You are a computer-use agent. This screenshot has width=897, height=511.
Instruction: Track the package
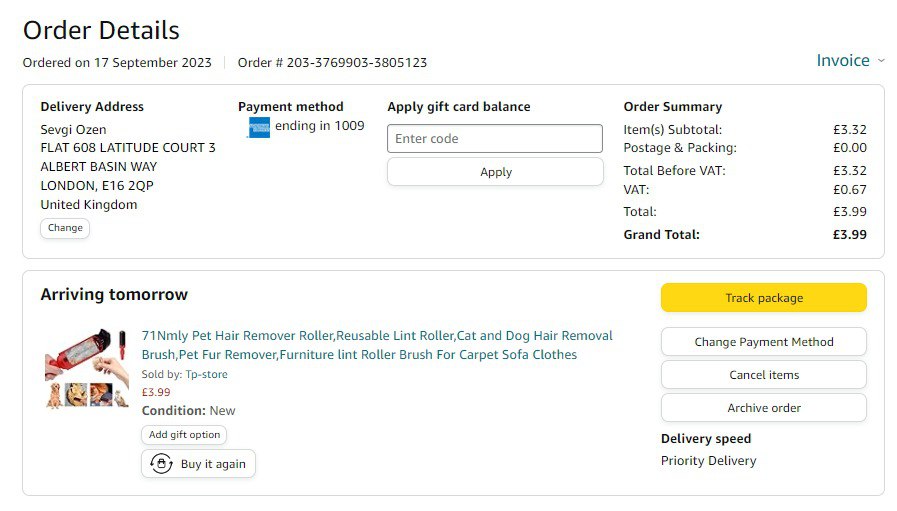[x=763, y=298]
